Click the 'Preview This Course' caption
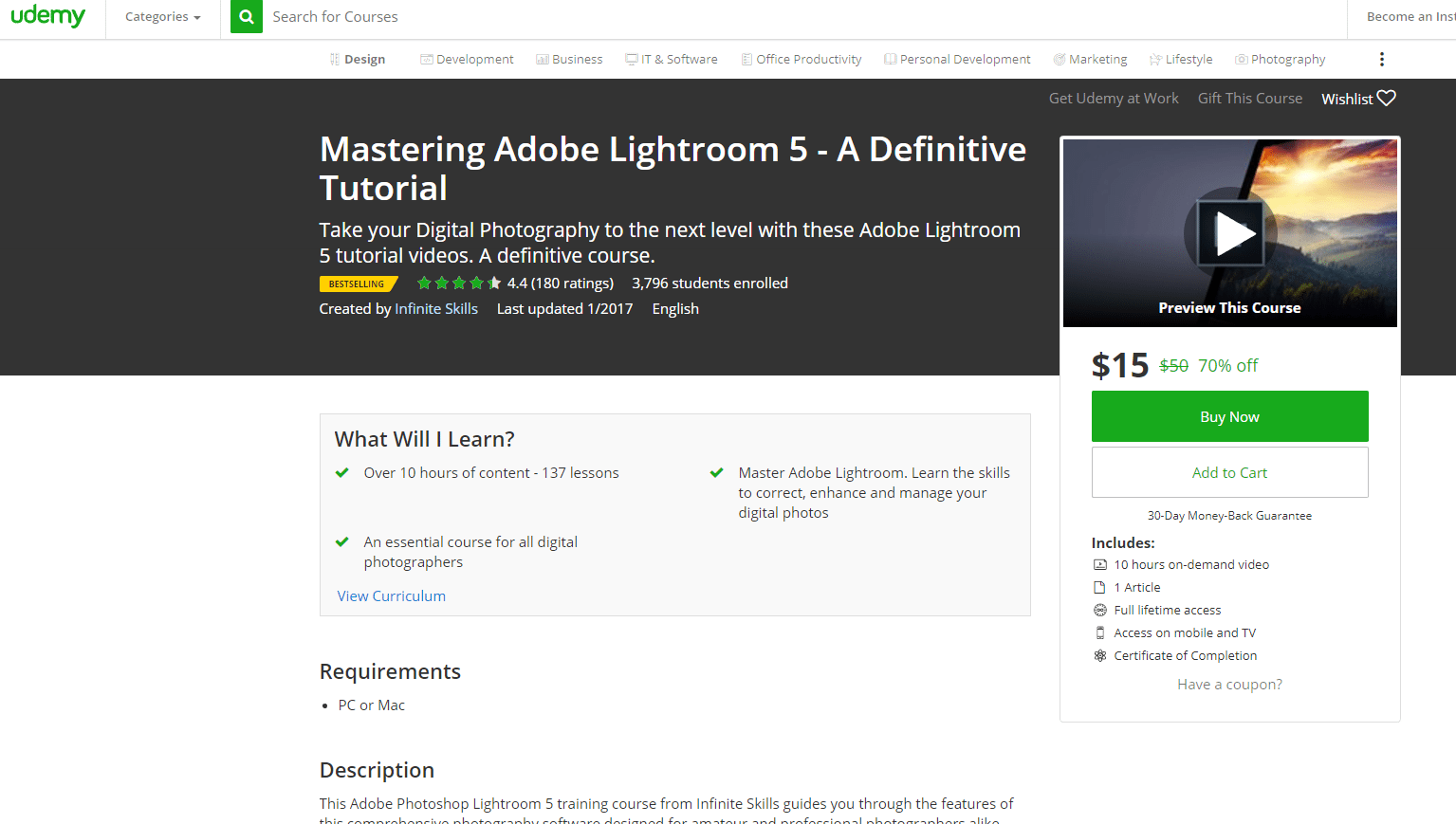The image size is (1456, 824). [x=1230, y=307]
